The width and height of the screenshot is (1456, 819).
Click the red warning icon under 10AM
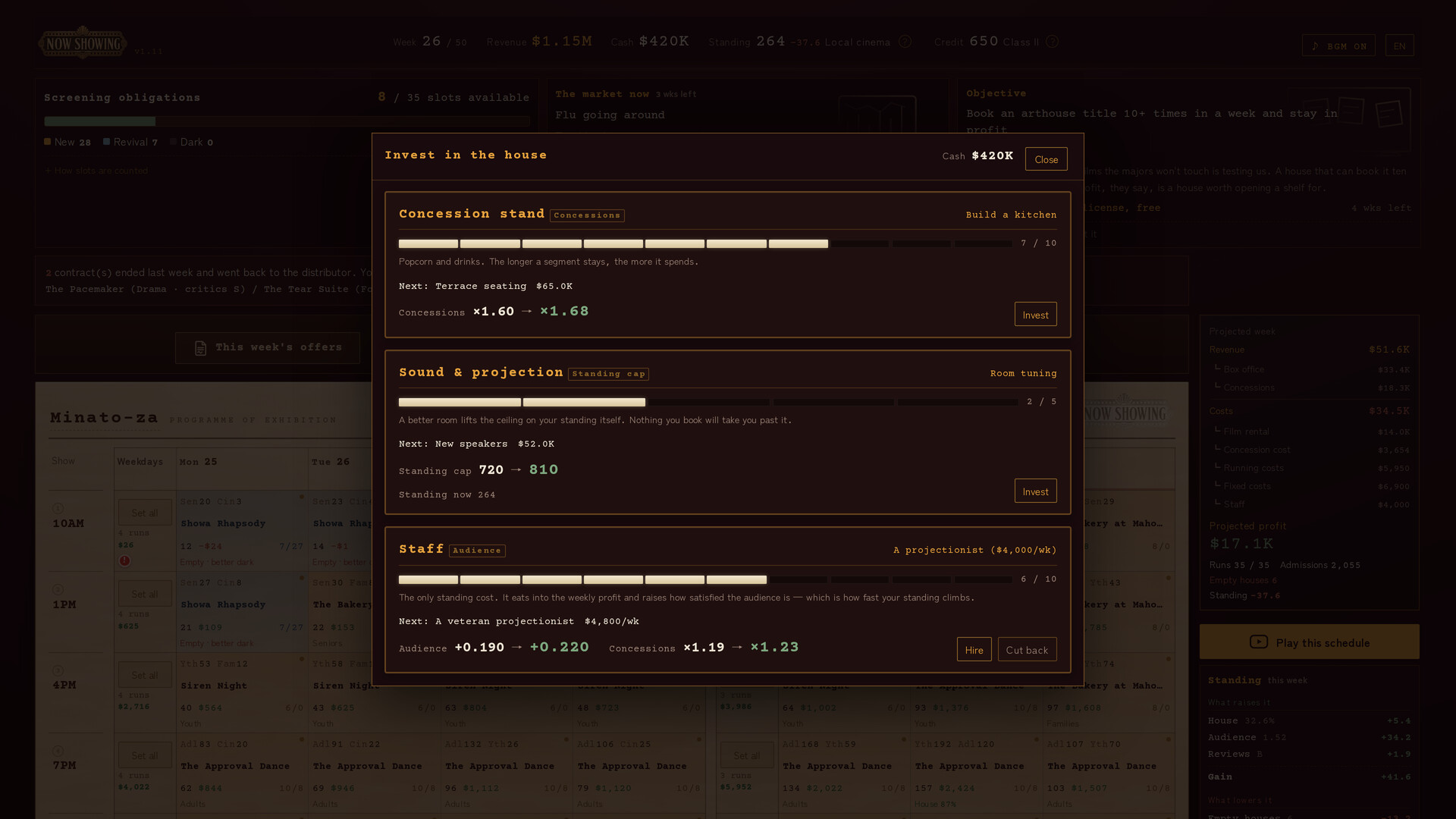(124, 561)
